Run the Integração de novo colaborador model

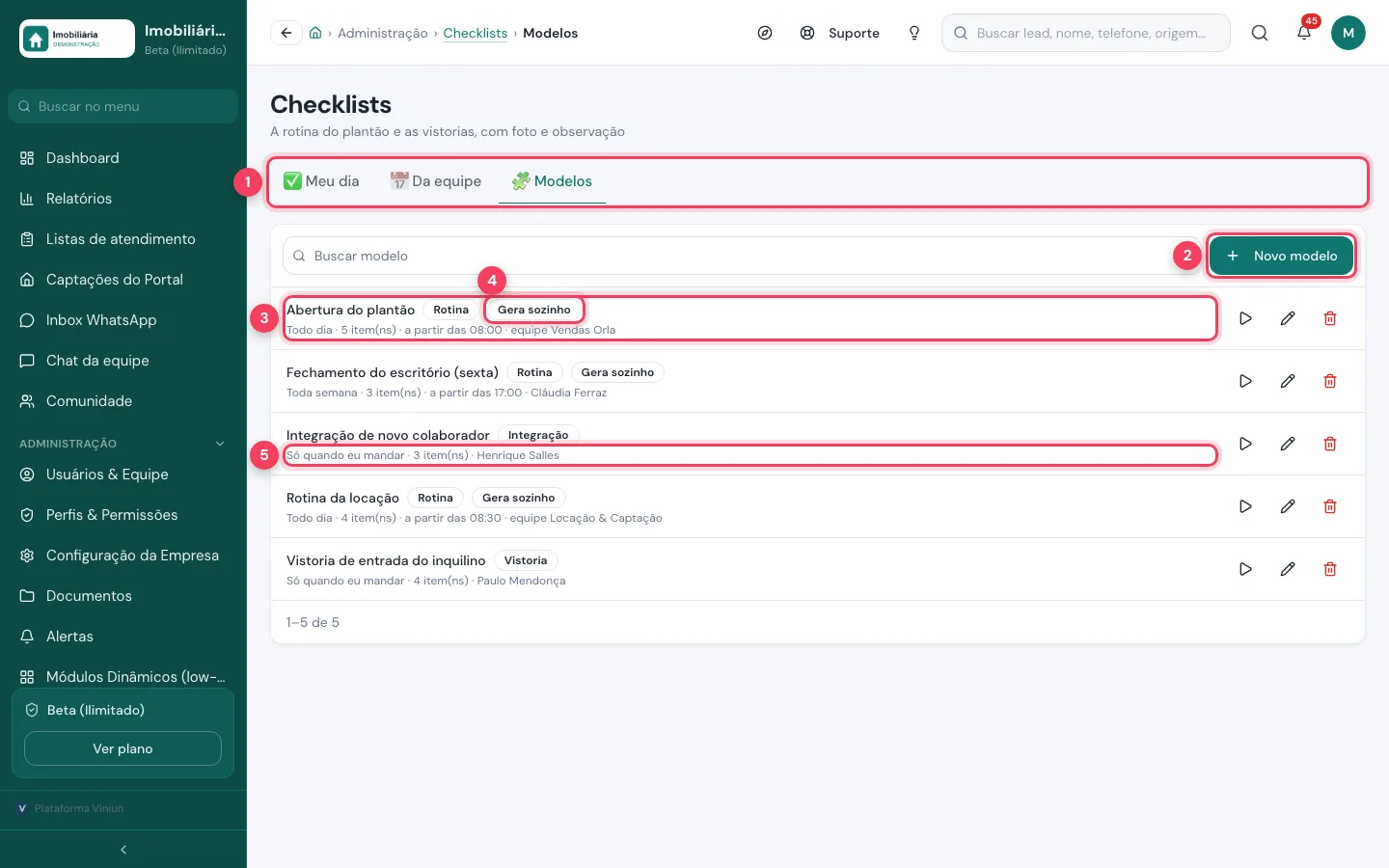point(1245,444)
